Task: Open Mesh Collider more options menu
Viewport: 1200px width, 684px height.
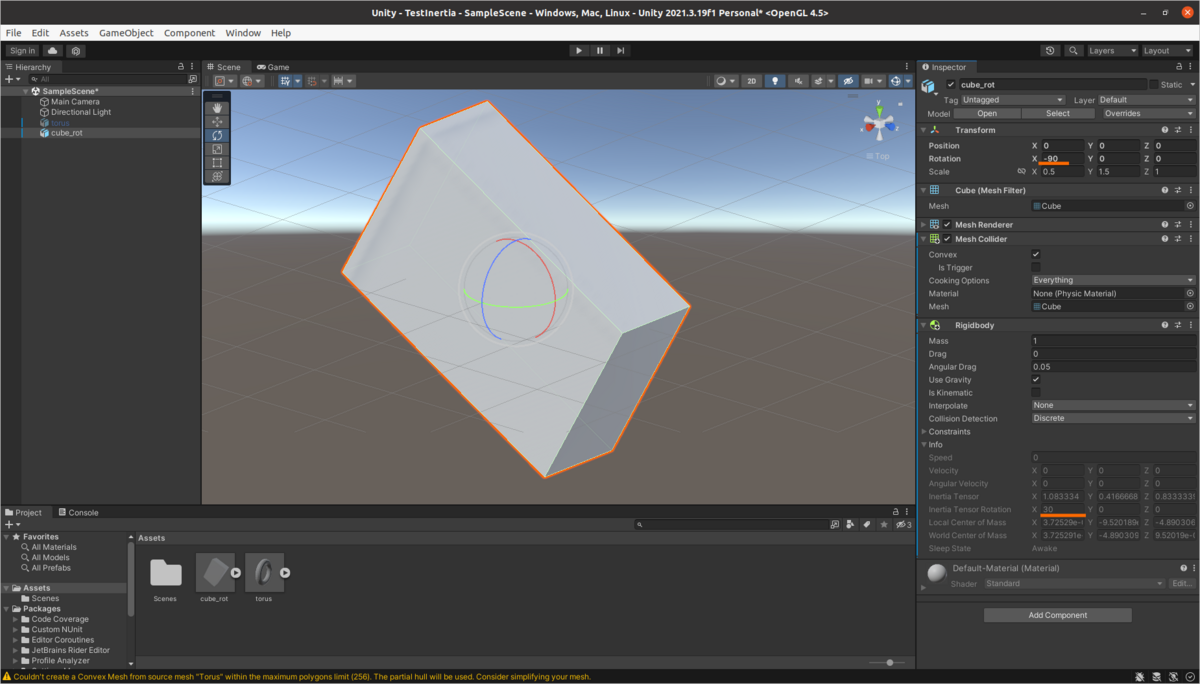Action: tap(1191, 239)
